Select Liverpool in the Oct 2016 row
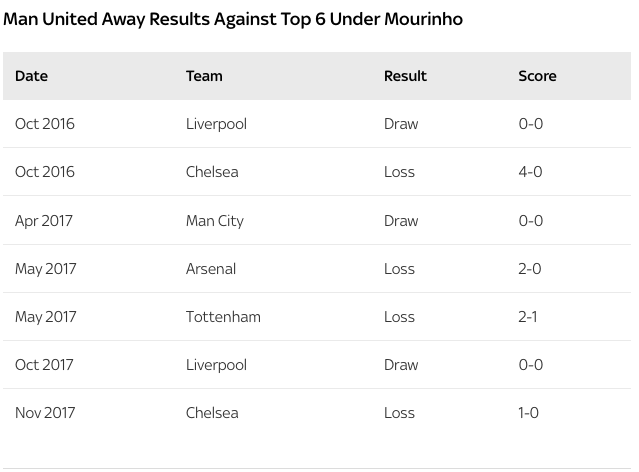Viewport: 639px width, 472px height. [216, 124]
